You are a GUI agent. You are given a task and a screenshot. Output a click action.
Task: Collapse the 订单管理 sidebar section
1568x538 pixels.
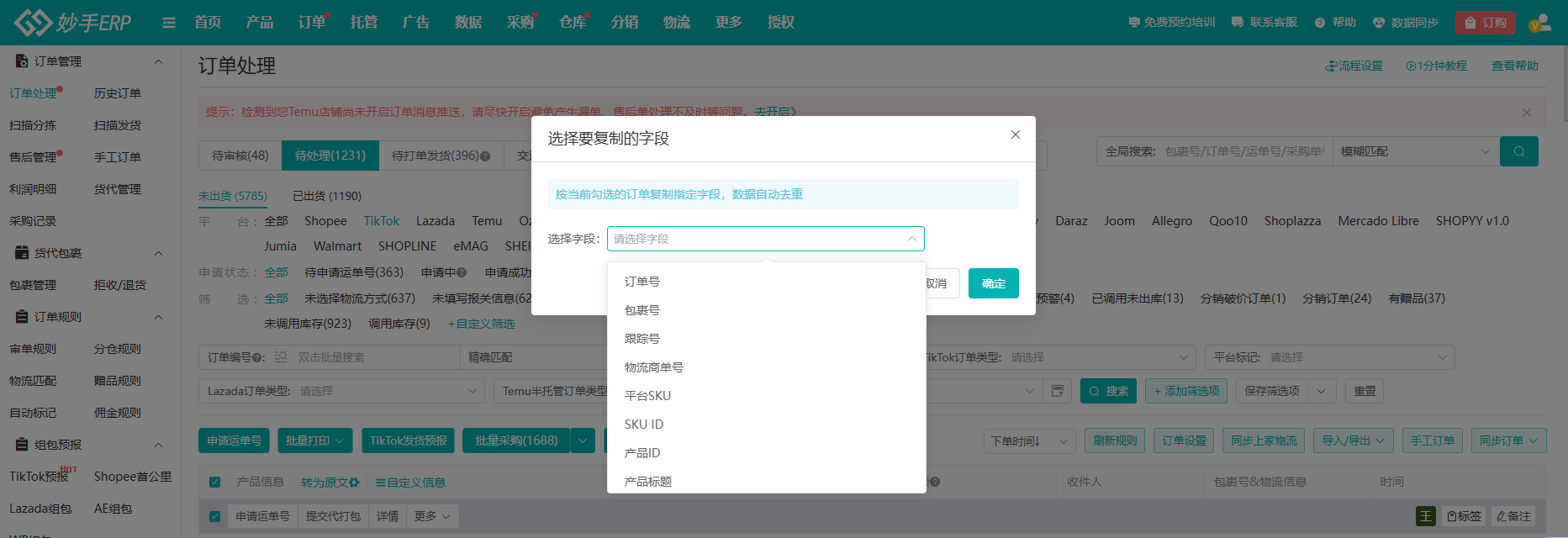tap(158, 61)
